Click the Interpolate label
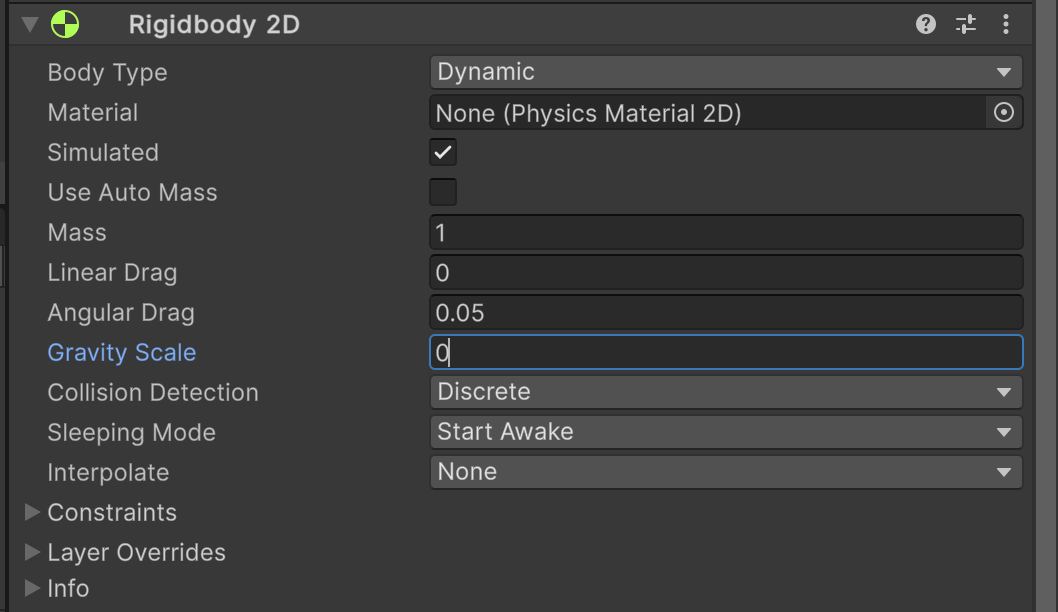This screenshot has height=612, width=1058. [108, 472]
